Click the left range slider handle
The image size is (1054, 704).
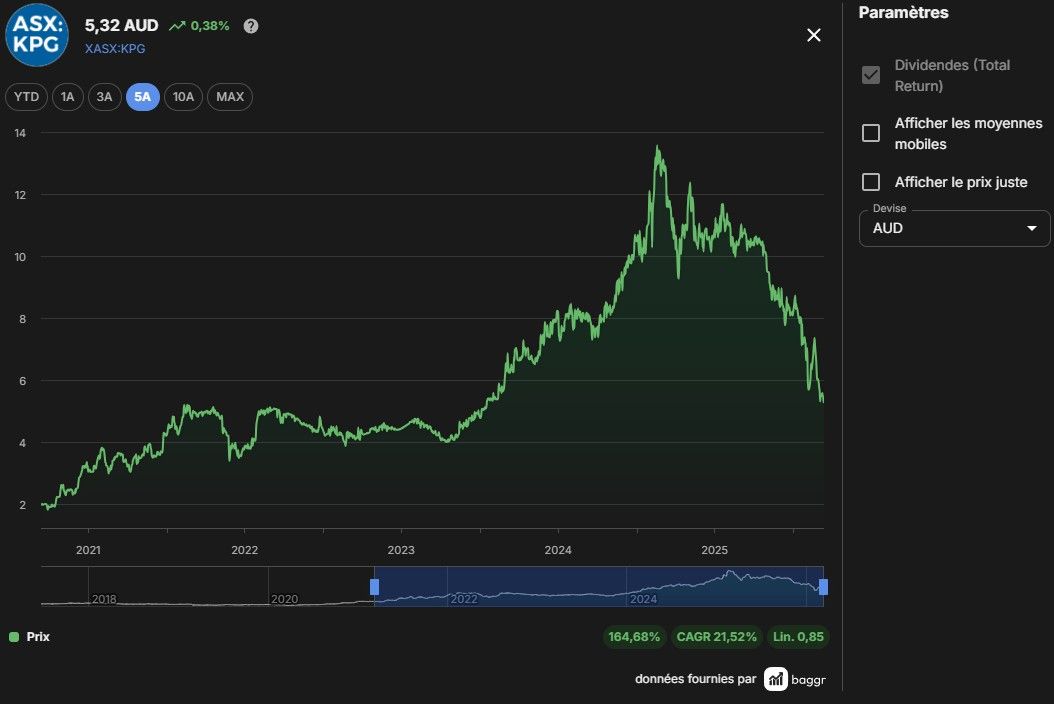coord(374,587)
